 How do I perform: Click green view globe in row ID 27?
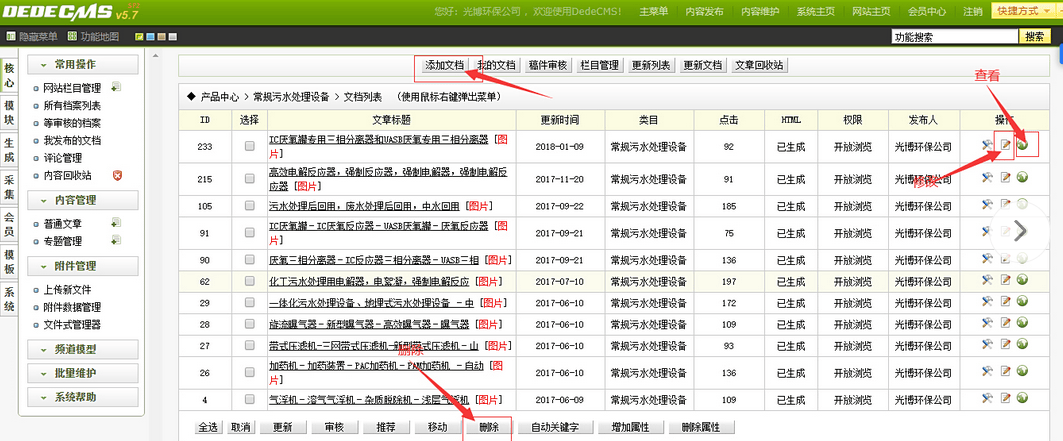(x=1022, y=344)
